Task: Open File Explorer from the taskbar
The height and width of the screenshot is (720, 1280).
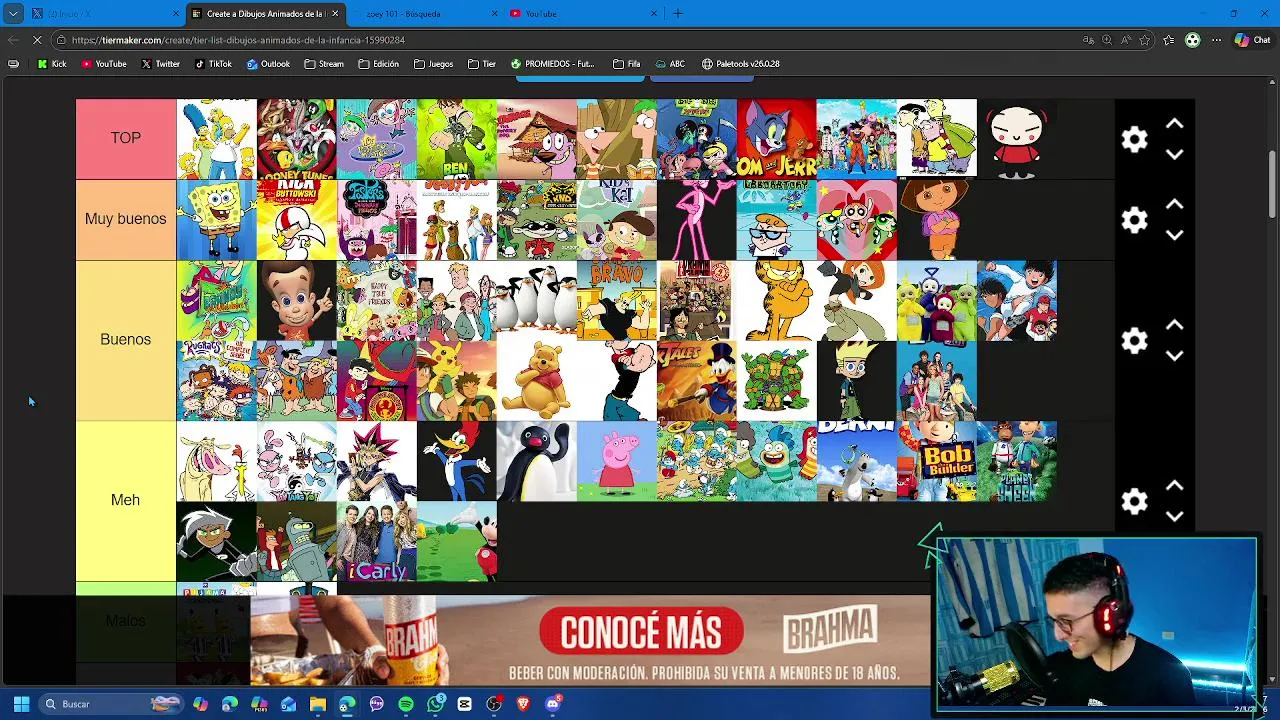Action: (x=318, y=704)
